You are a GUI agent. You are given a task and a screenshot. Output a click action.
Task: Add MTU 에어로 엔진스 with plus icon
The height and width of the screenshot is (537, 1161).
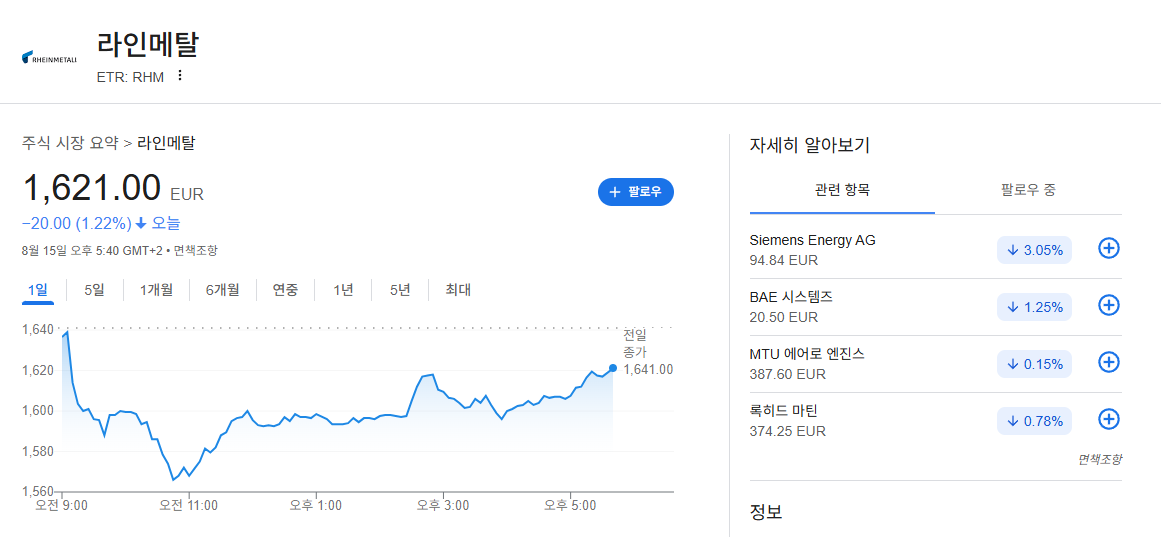(1108, 362)
